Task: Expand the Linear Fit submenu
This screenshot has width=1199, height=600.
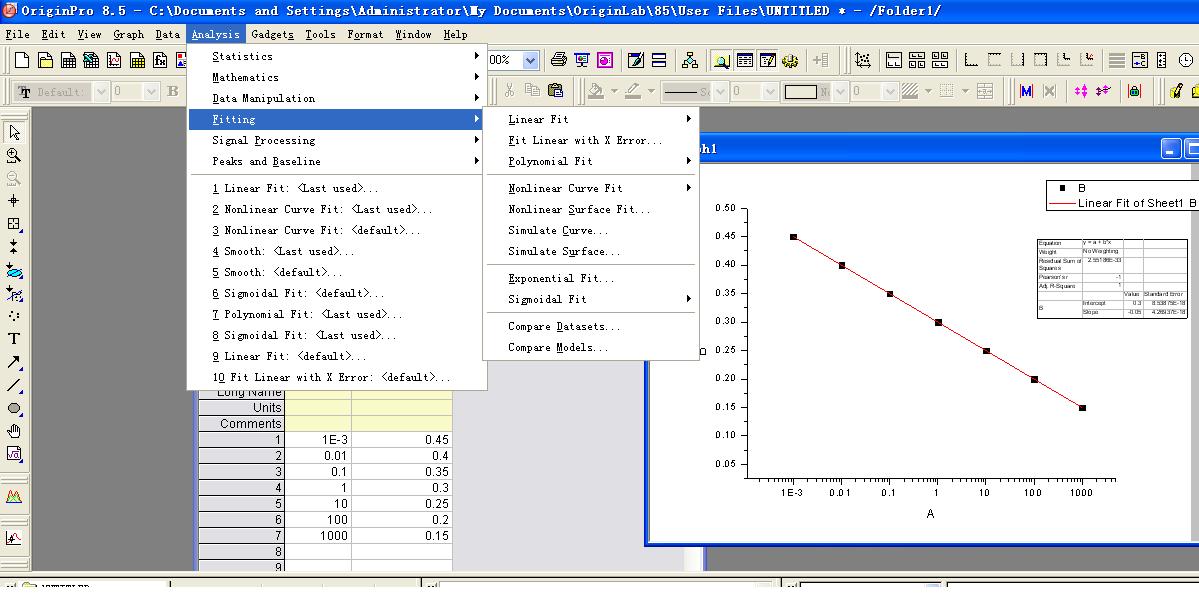Action: pyautogui.click(x=592, y=119)
